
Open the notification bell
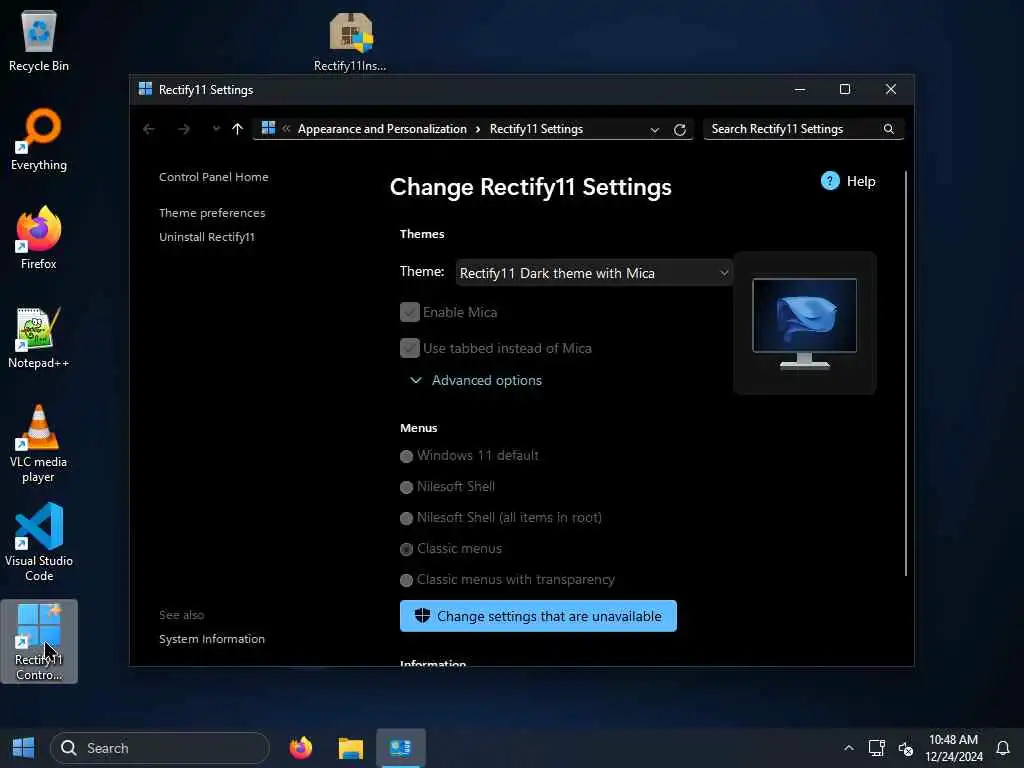[1003, 748]
